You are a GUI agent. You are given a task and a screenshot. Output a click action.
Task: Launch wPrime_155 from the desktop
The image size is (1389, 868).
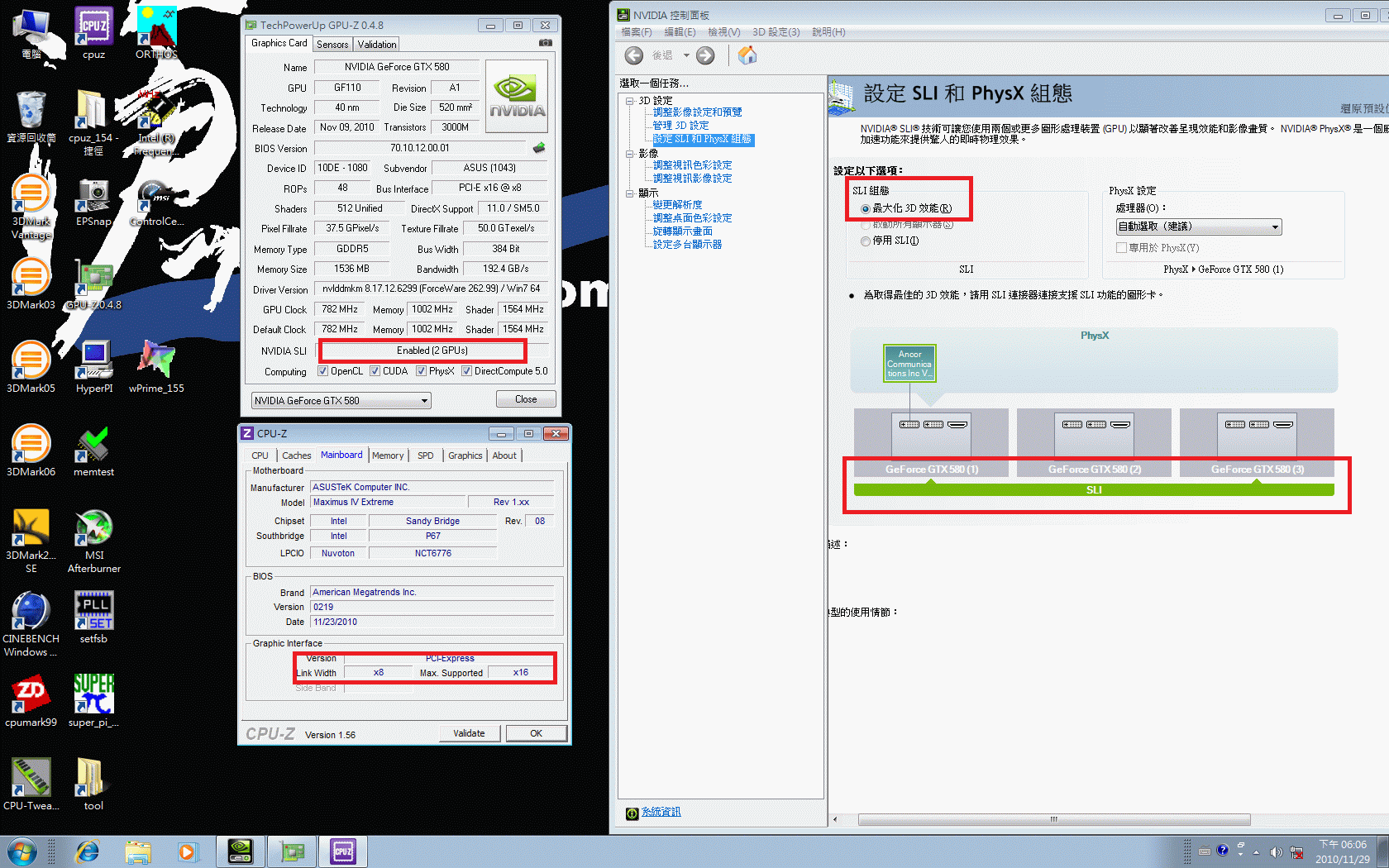coord(156,367)
